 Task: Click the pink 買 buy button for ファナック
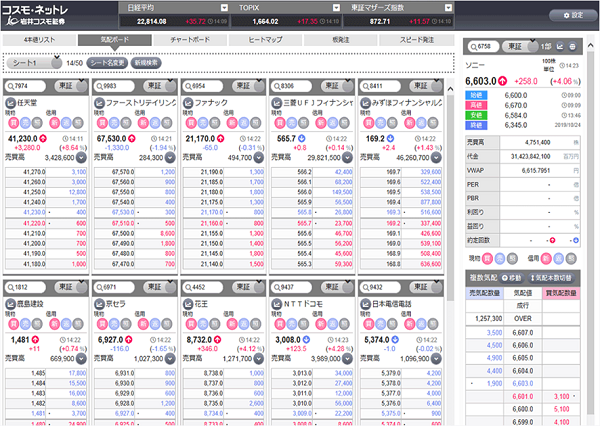(191, 122)
